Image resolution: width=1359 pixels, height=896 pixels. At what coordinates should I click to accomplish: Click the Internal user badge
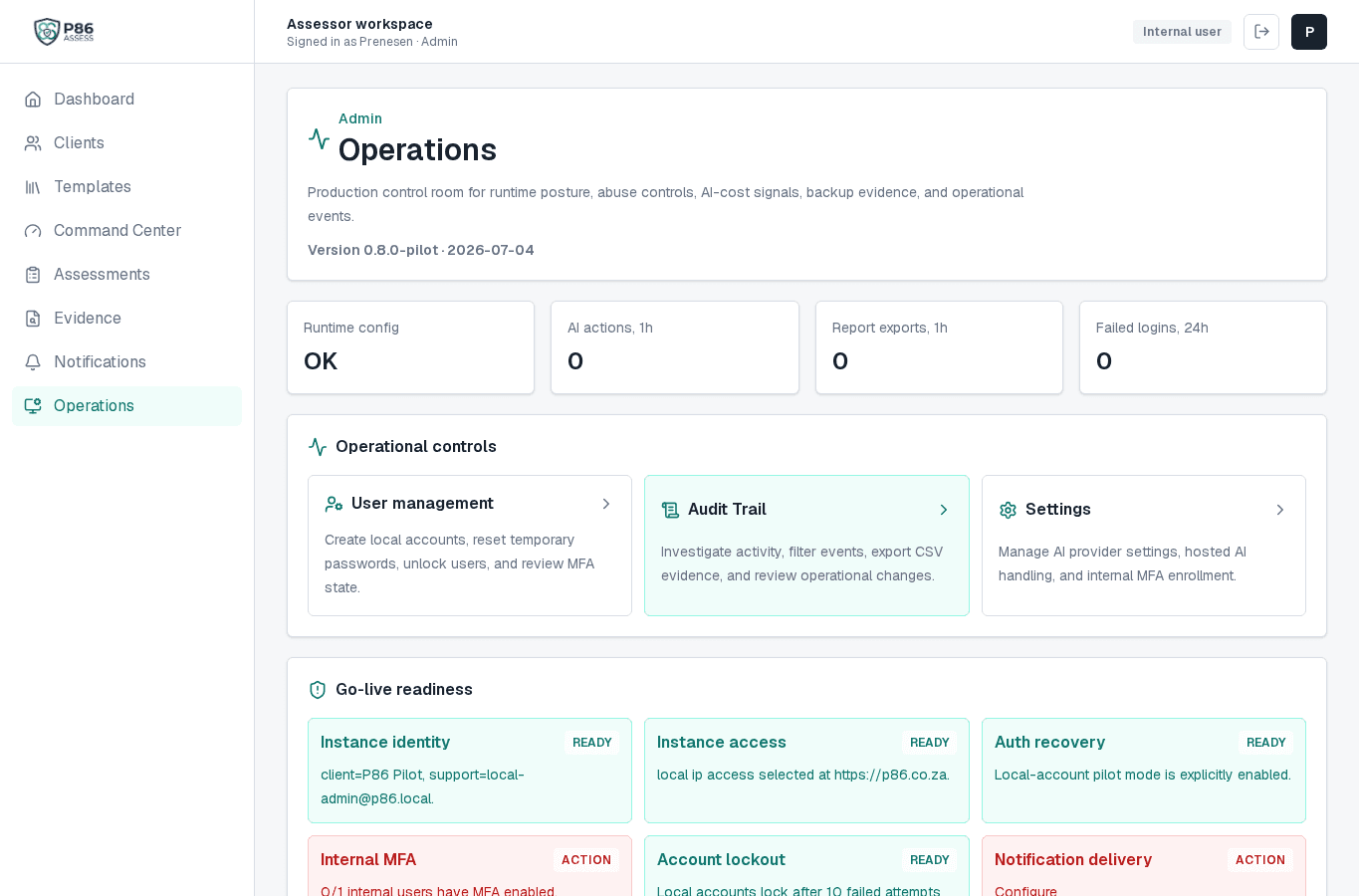(1182, 32)
